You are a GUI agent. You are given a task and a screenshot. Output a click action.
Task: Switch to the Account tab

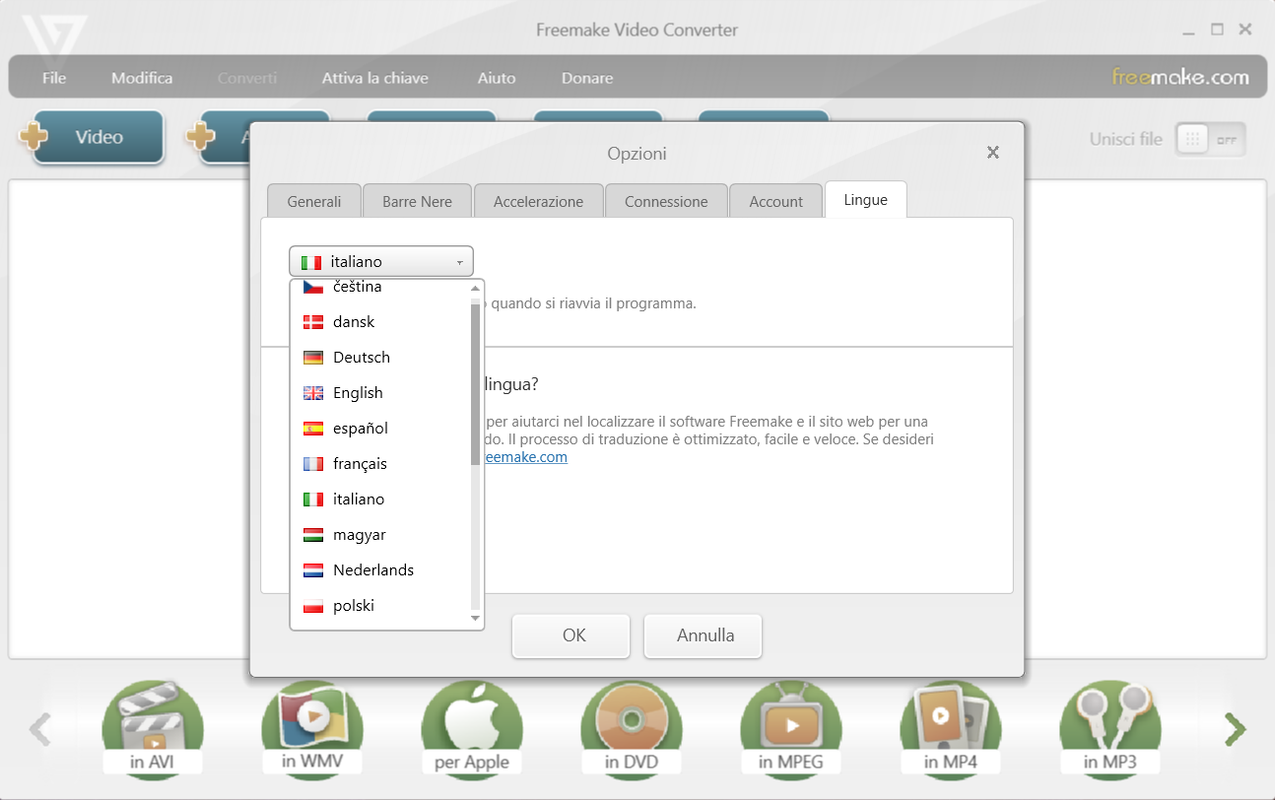[x=776, y=201]
